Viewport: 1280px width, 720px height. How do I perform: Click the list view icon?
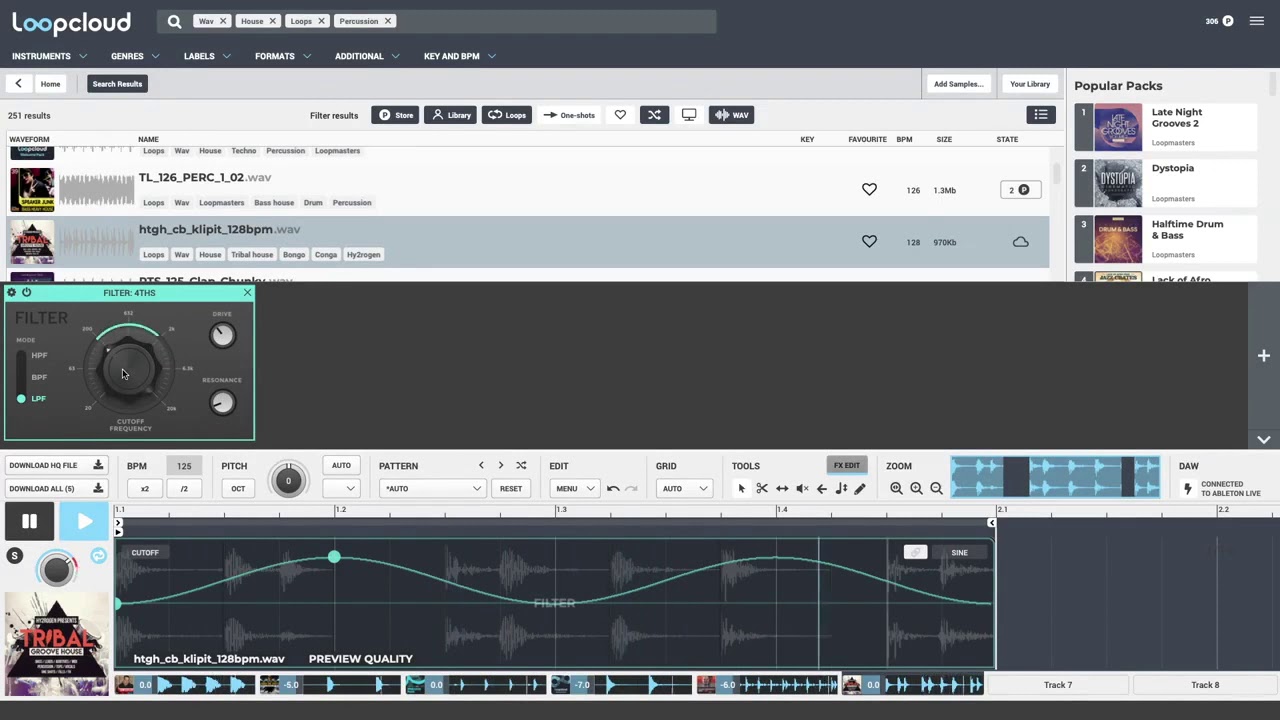pyautogui.click(x=1041, y=115)
